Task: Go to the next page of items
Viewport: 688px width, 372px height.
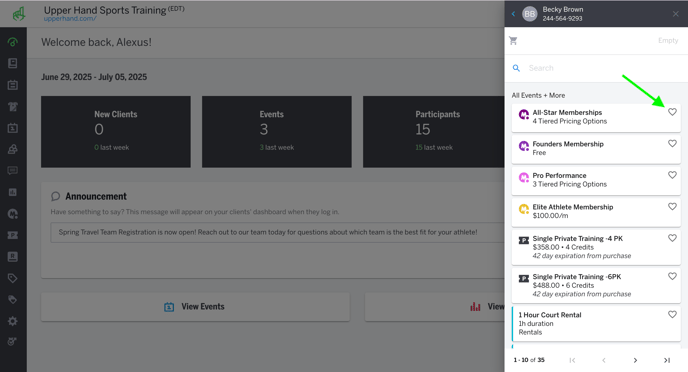Action: (635, 360)
